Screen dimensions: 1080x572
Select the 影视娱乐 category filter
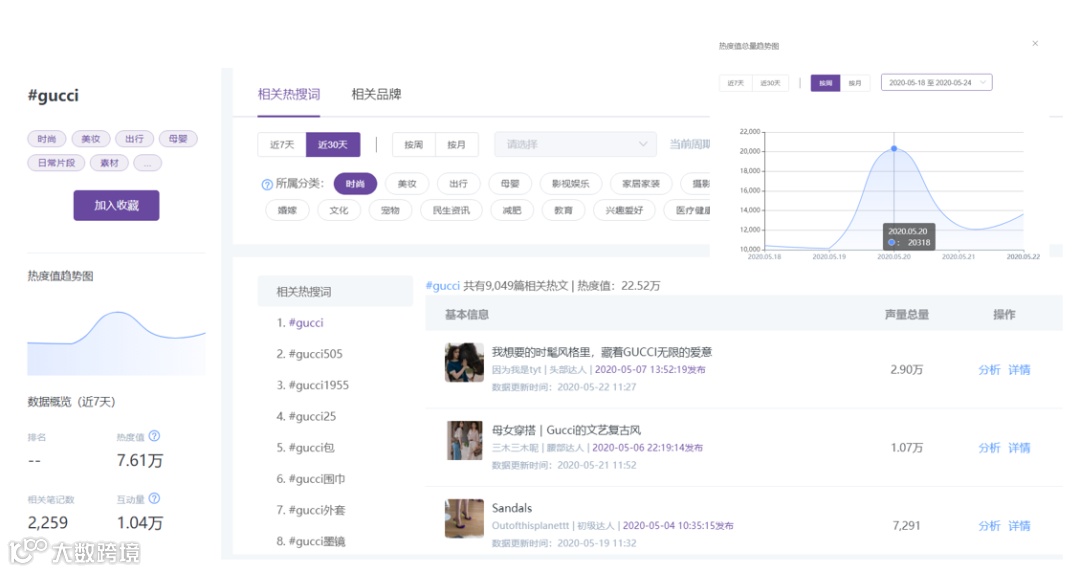click(x=571, y=183)
